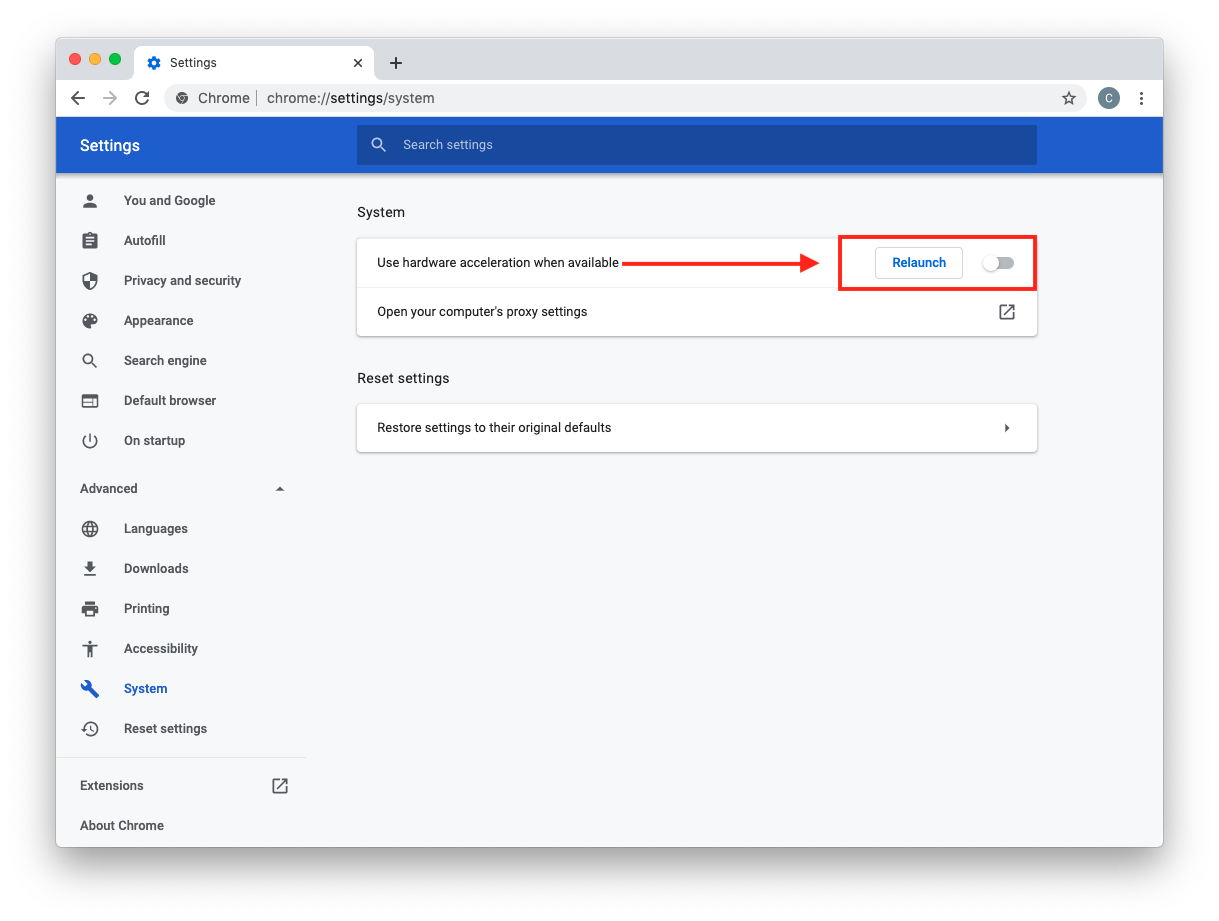Expand Restore settings arrow
The height and width of the screenshot is (921, 1219).
pos(1007,428)
